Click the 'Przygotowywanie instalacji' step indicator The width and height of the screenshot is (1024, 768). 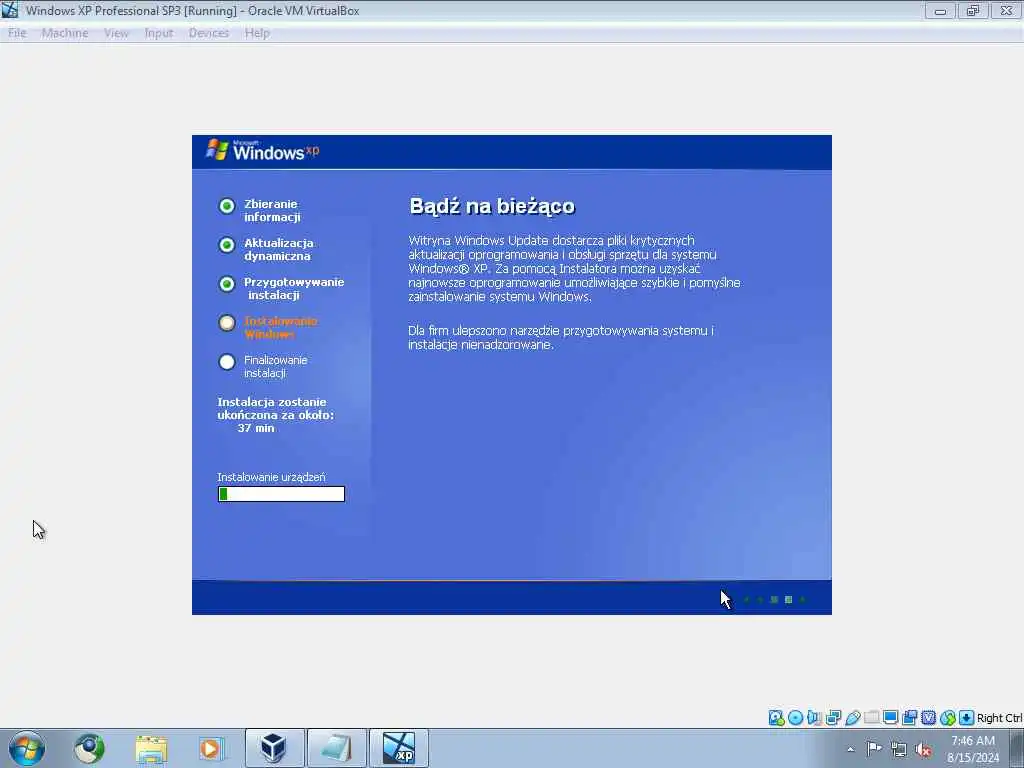point(227,284)
